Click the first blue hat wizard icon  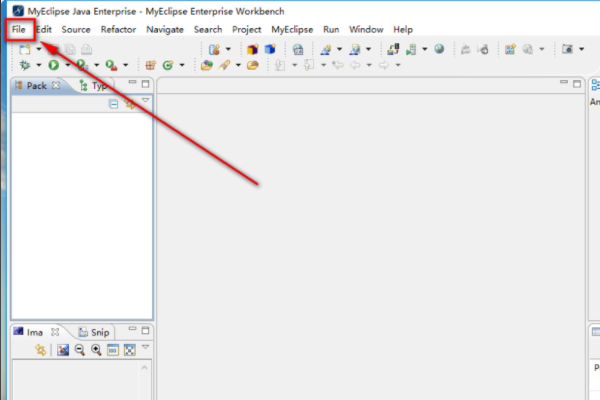coord(326,49)
